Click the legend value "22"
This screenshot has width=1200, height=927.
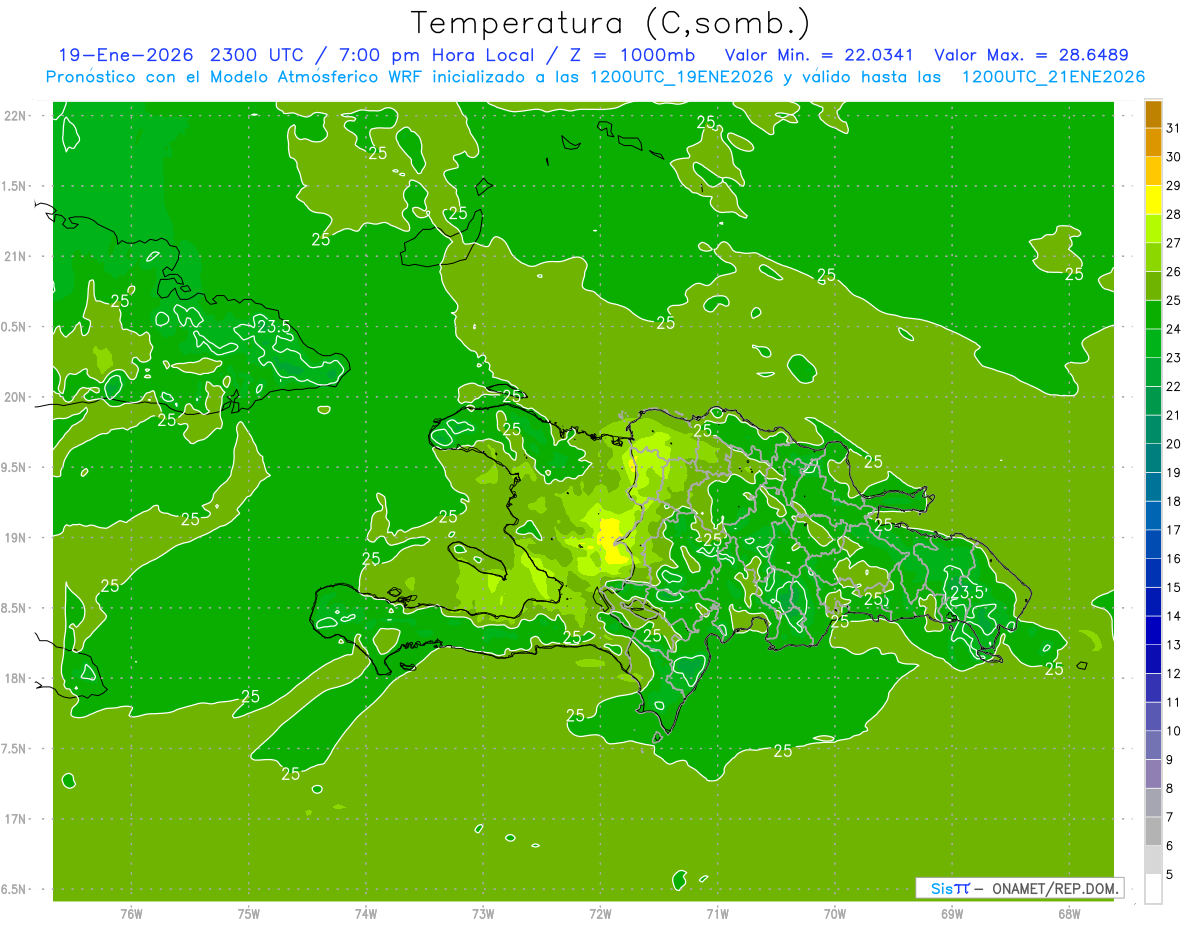1173,386
